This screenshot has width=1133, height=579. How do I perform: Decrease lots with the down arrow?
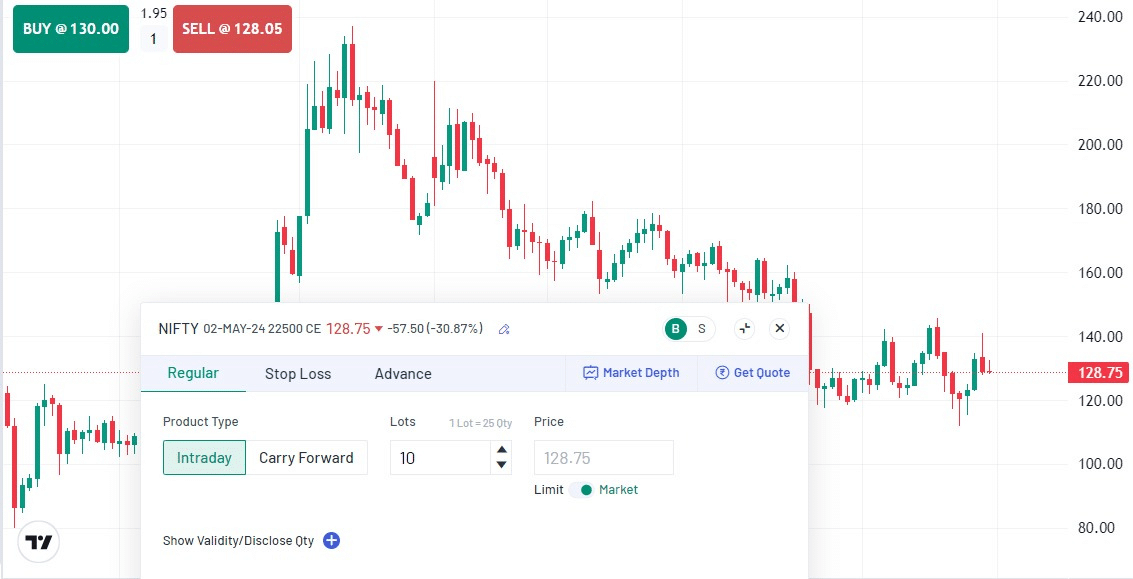tap(502, 465)
